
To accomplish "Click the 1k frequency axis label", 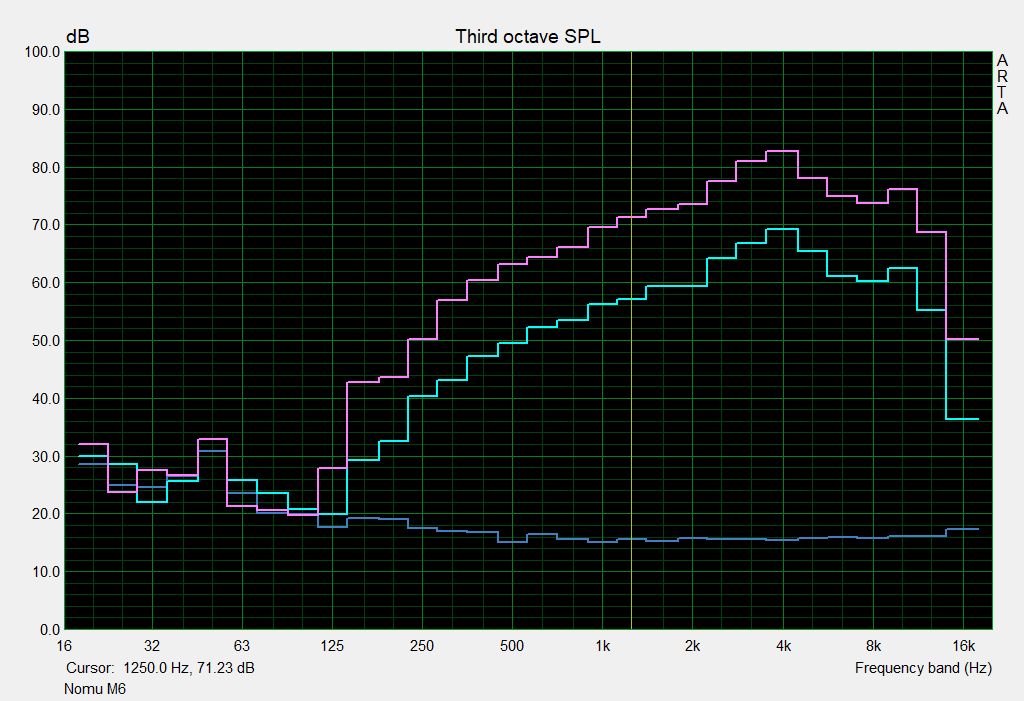I will (602, 646).
